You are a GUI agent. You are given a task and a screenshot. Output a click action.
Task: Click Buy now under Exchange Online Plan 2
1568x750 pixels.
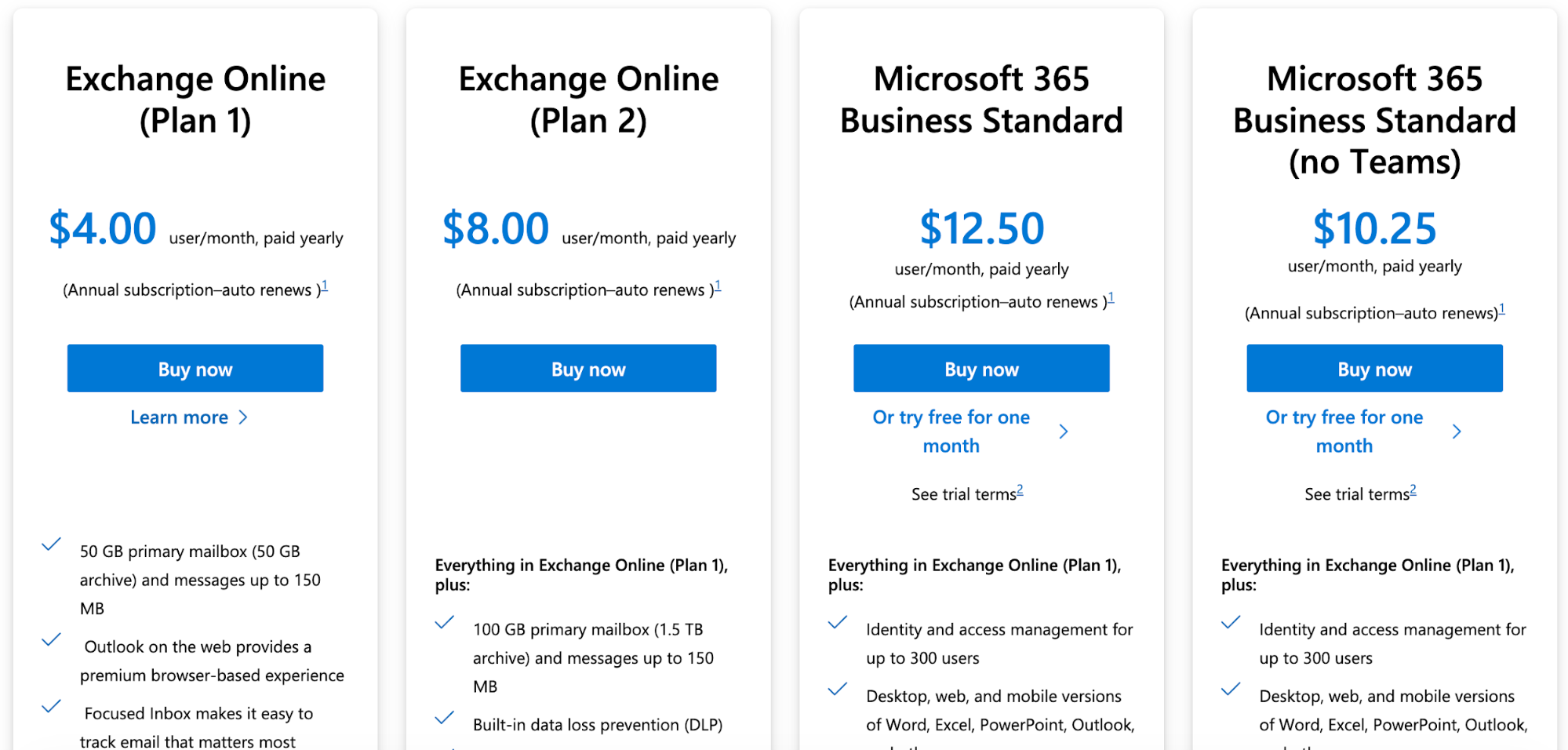pyautogui.click(x=588, y=368)
